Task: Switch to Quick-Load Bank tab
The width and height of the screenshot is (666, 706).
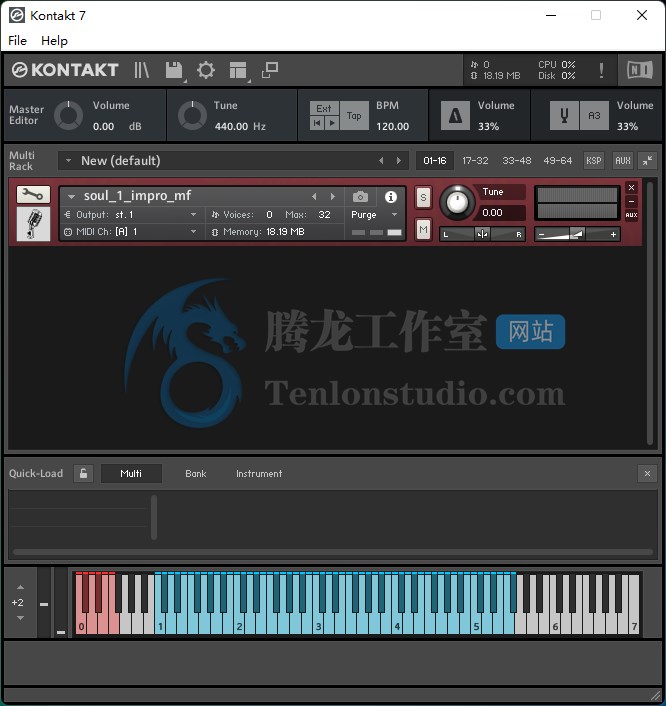Action: [195, 474]
